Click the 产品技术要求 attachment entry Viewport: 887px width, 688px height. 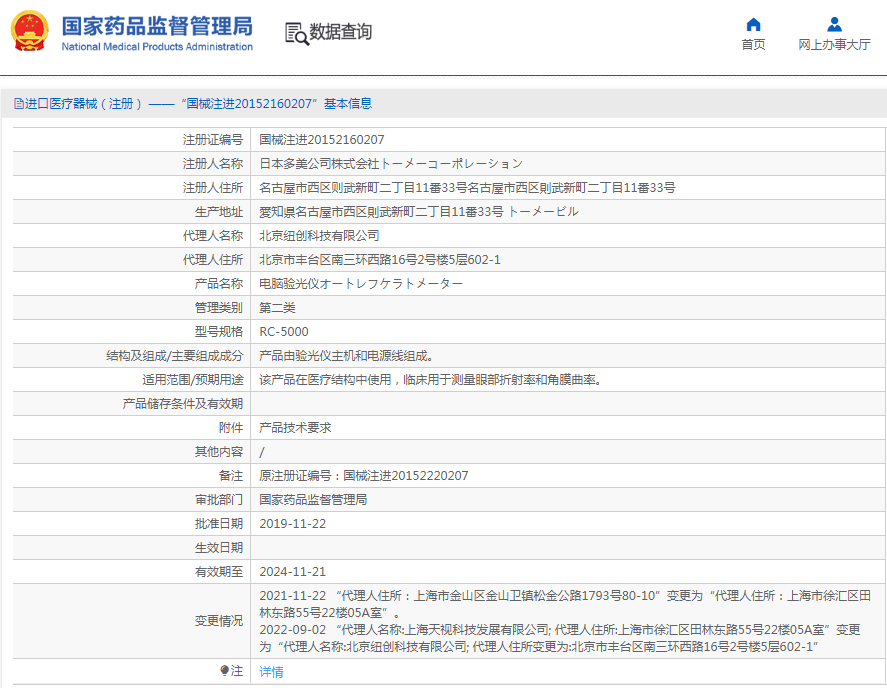295,428
